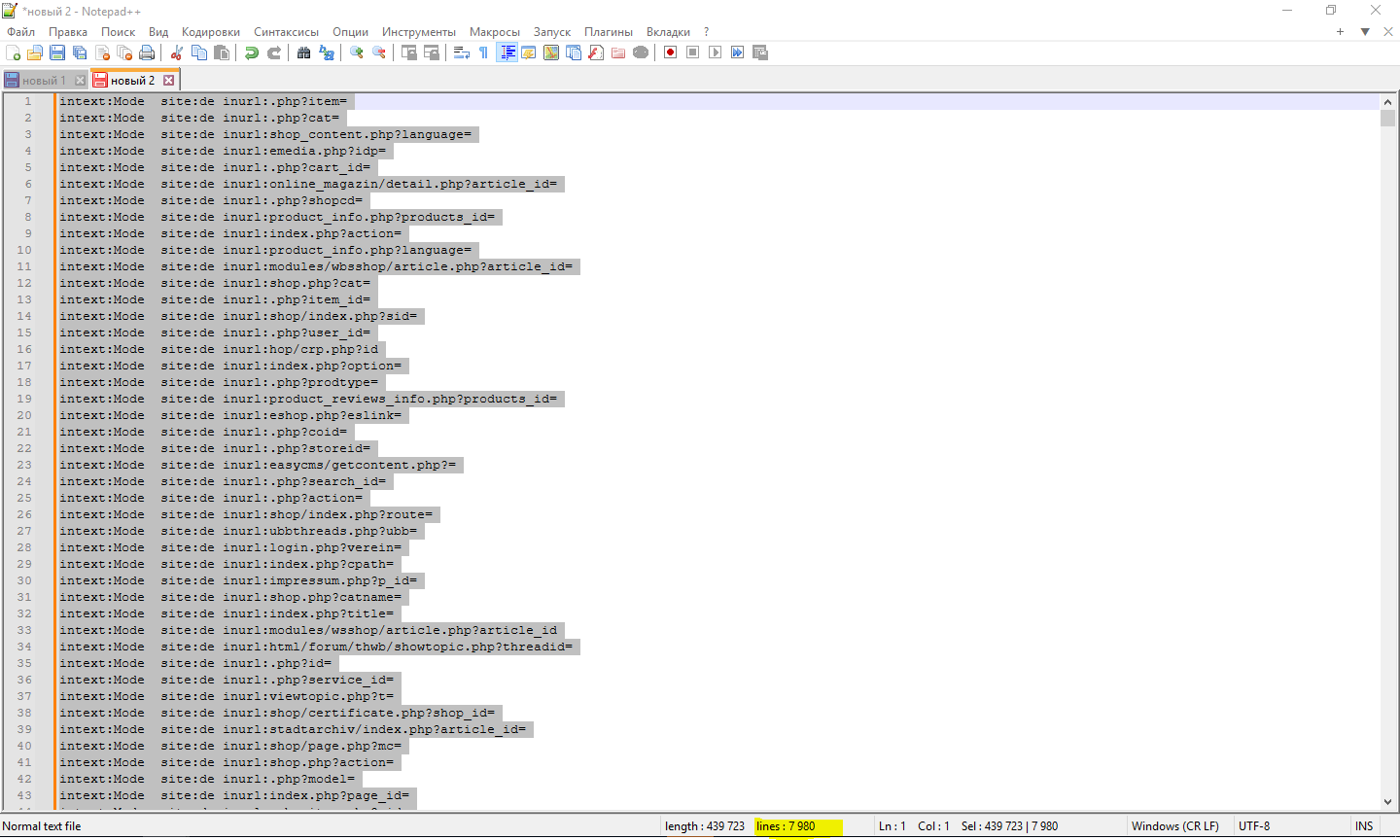
Task: Open the Правка menu
Action: pos(68,32)
